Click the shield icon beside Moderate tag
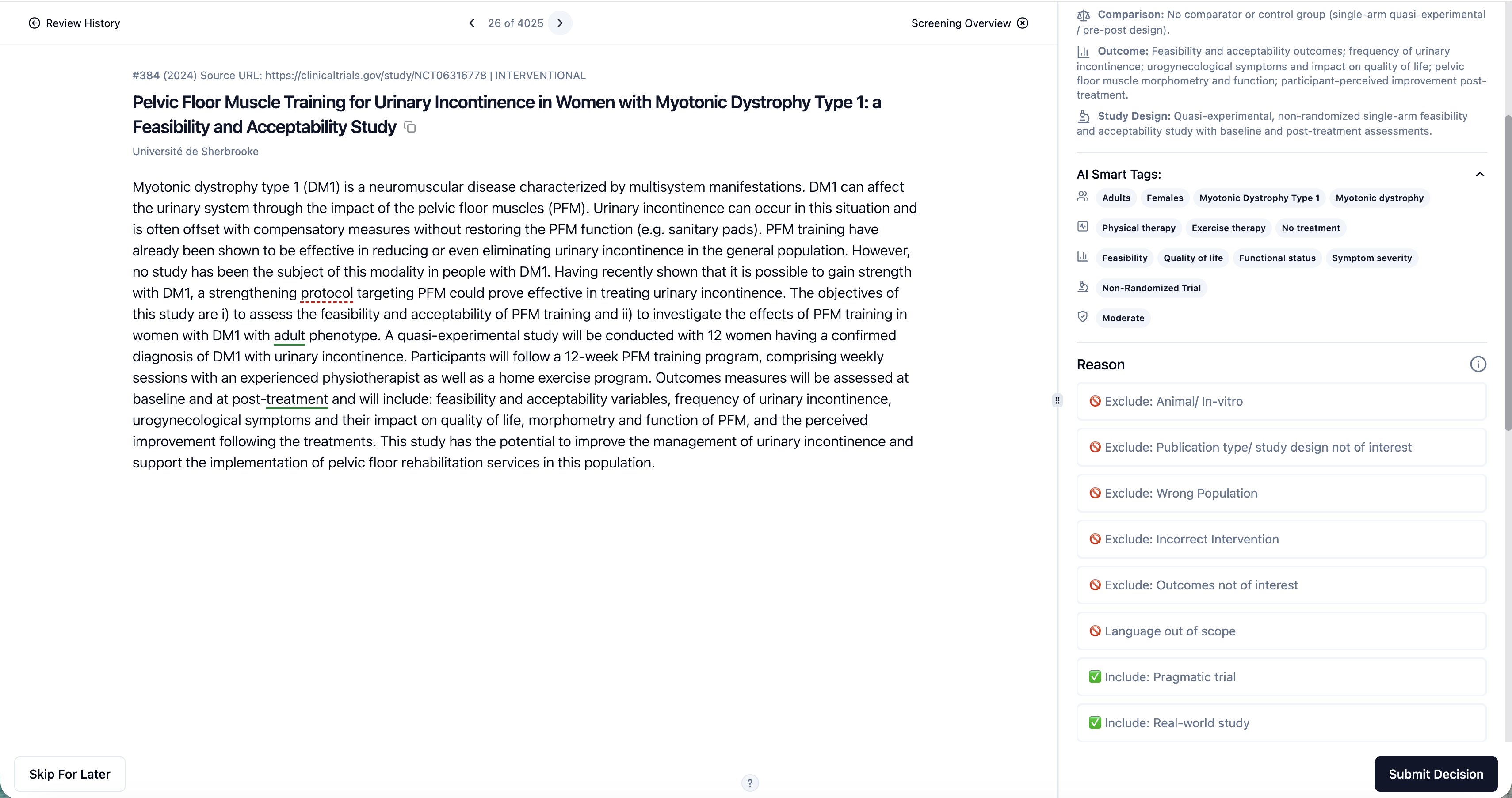The height and width of the screenshot is (798, 1512). [x=1083, y=316]
